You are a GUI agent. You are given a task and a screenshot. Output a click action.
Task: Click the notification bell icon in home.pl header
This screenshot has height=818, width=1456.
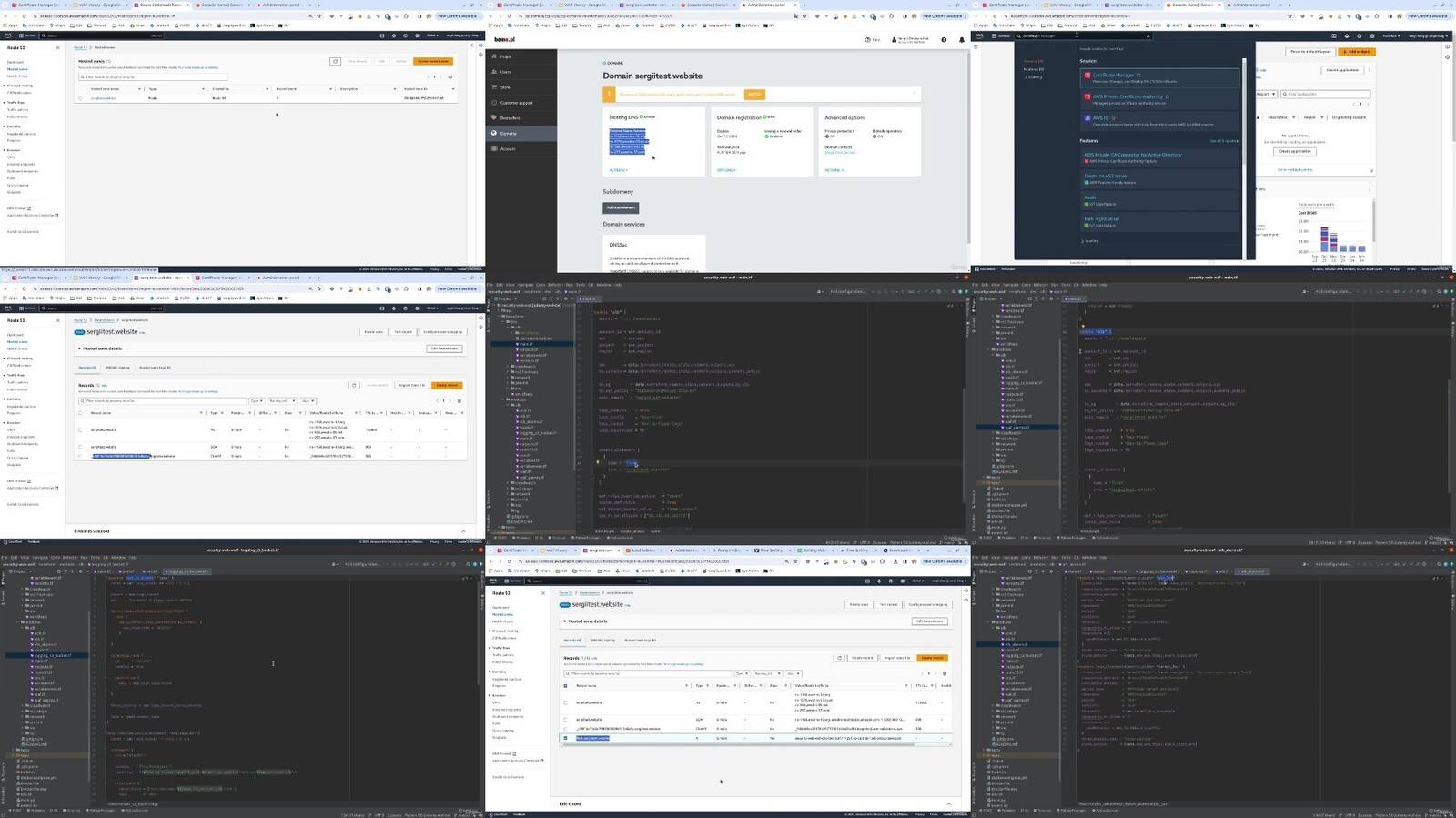[961, 40]
